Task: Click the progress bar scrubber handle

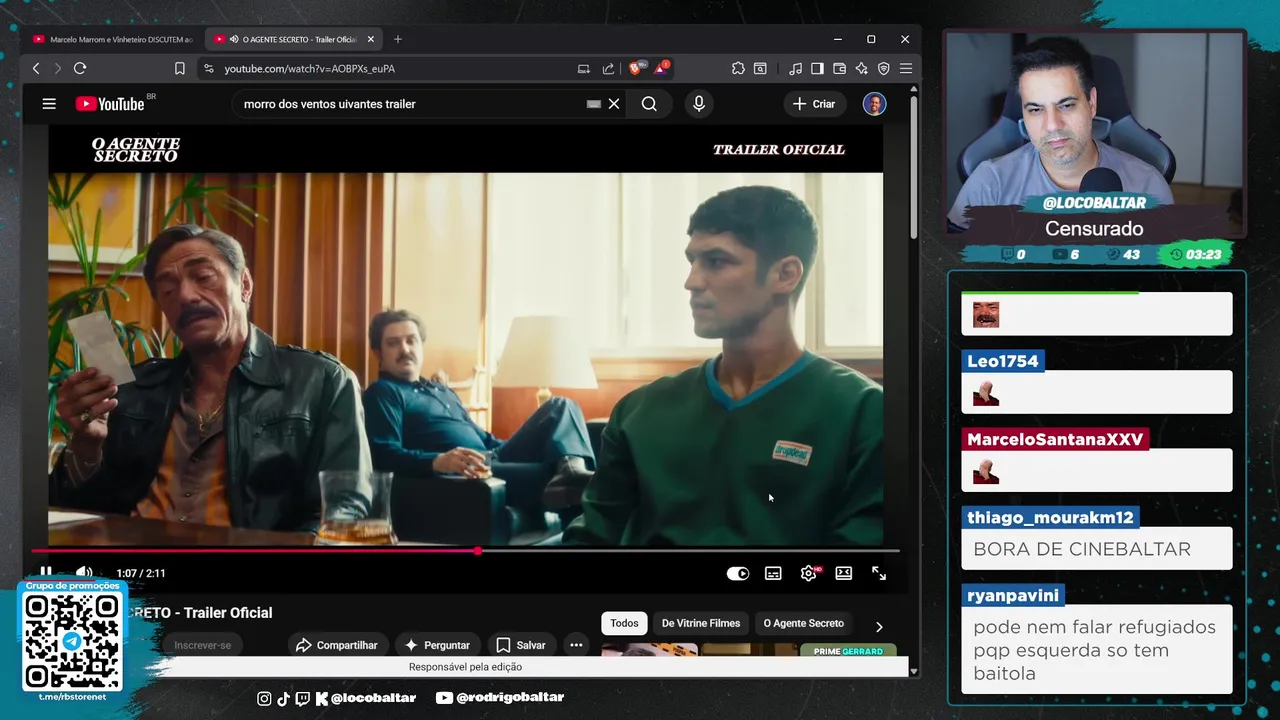Action: (x=478, y=550)
